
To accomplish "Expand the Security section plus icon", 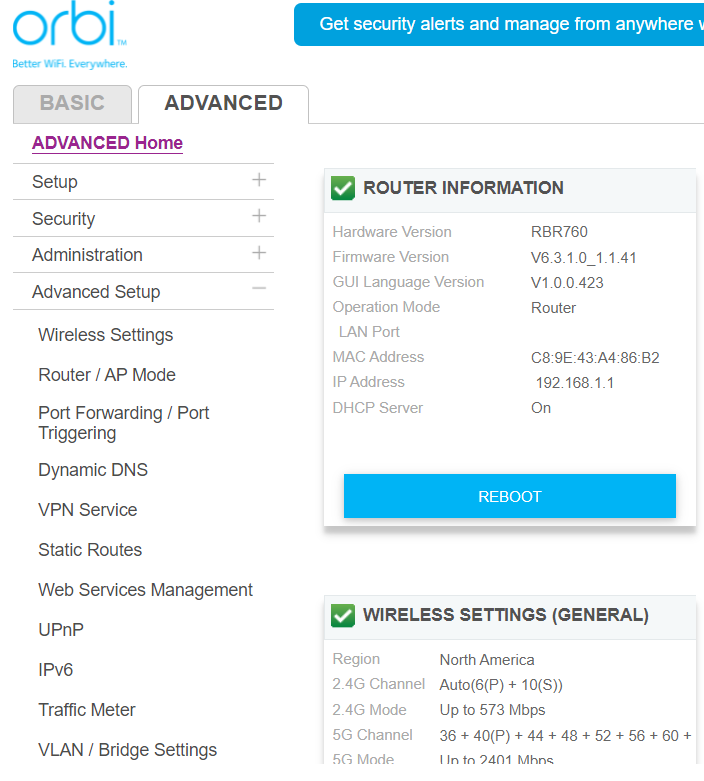I will (x=259, y=217).
